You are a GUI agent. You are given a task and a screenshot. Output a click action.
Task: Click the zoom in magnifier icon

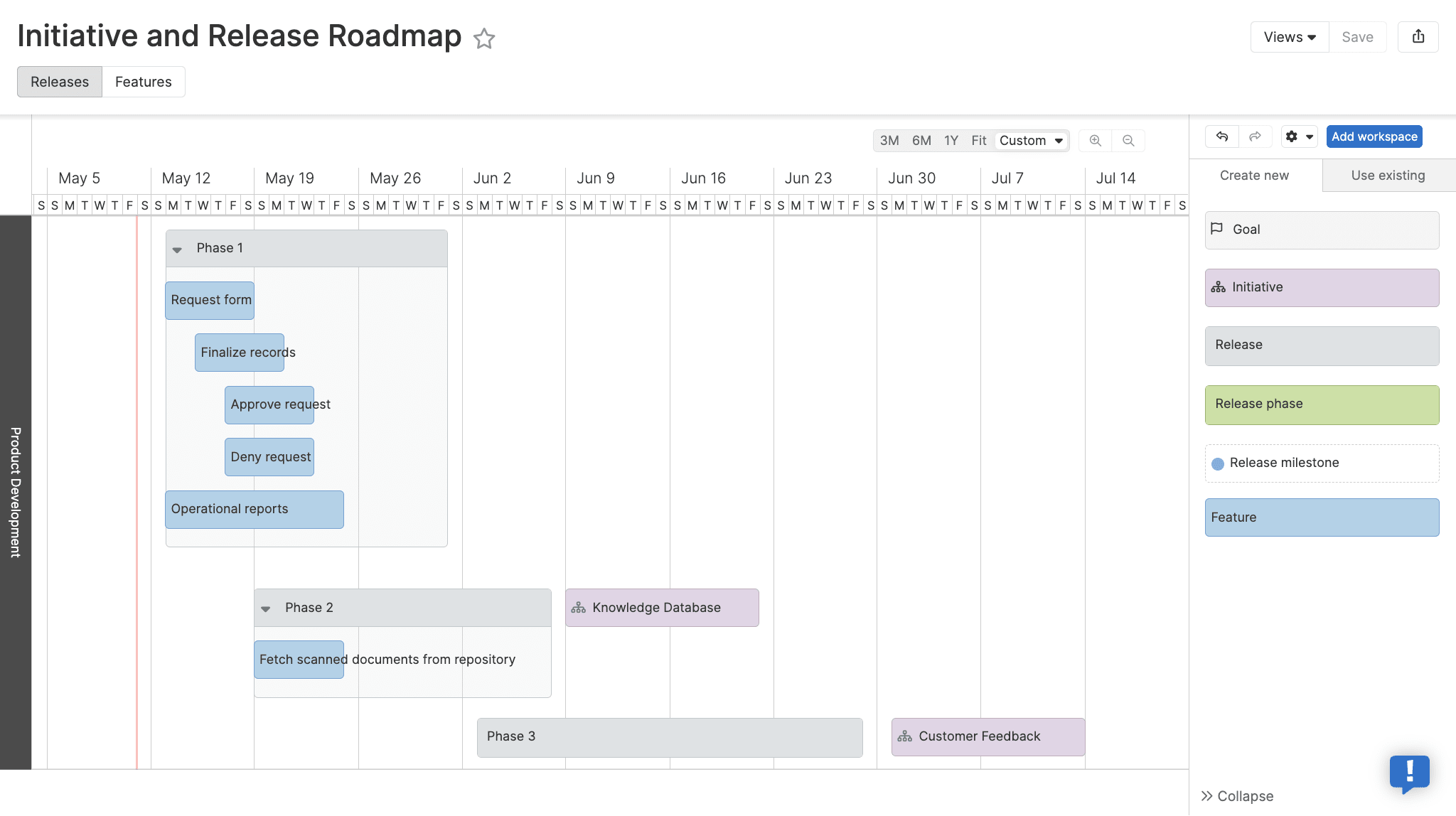coord(1096,140)
